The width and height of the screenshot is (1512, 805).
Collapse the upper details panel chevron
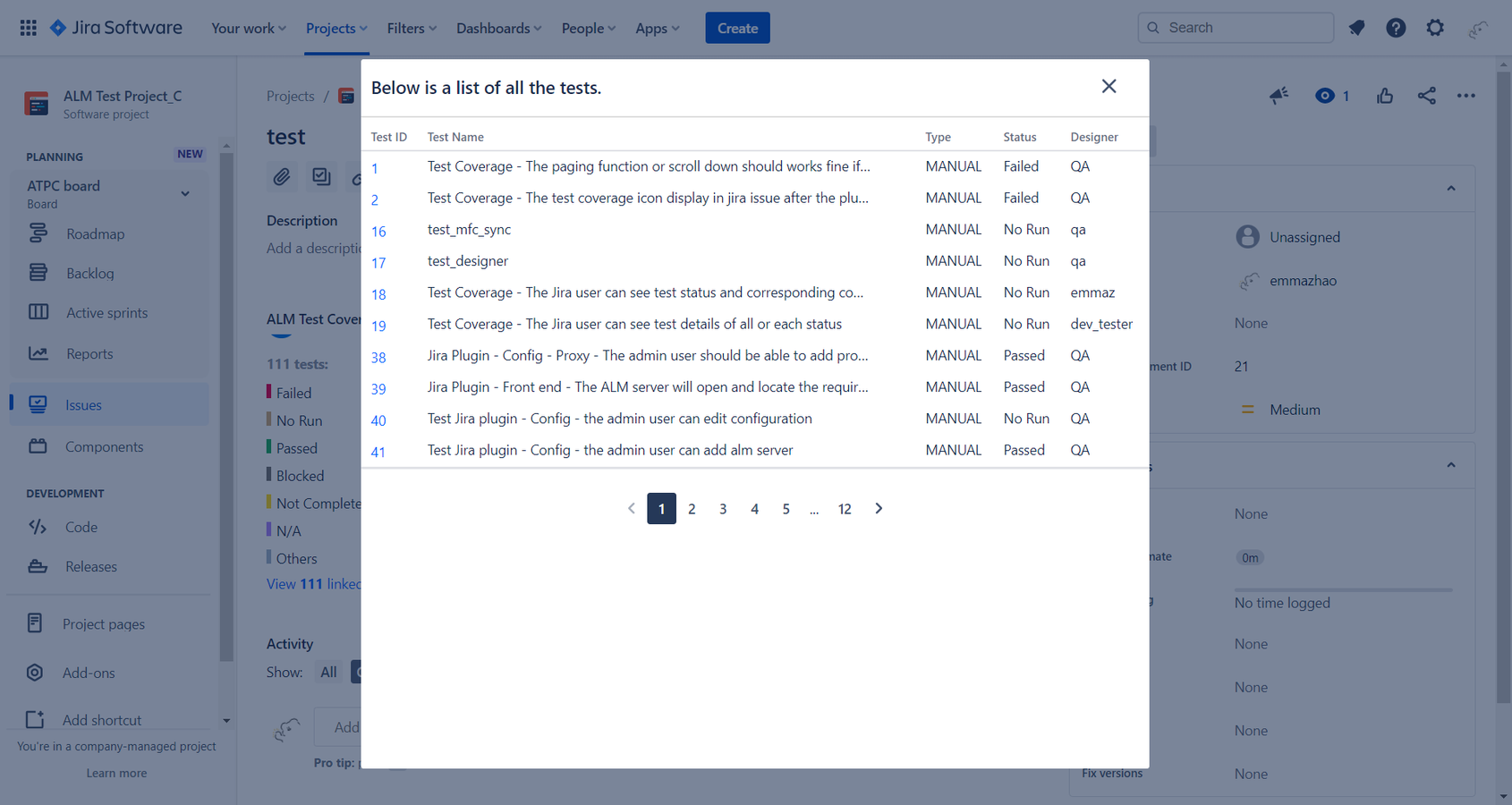point(1451,188)
